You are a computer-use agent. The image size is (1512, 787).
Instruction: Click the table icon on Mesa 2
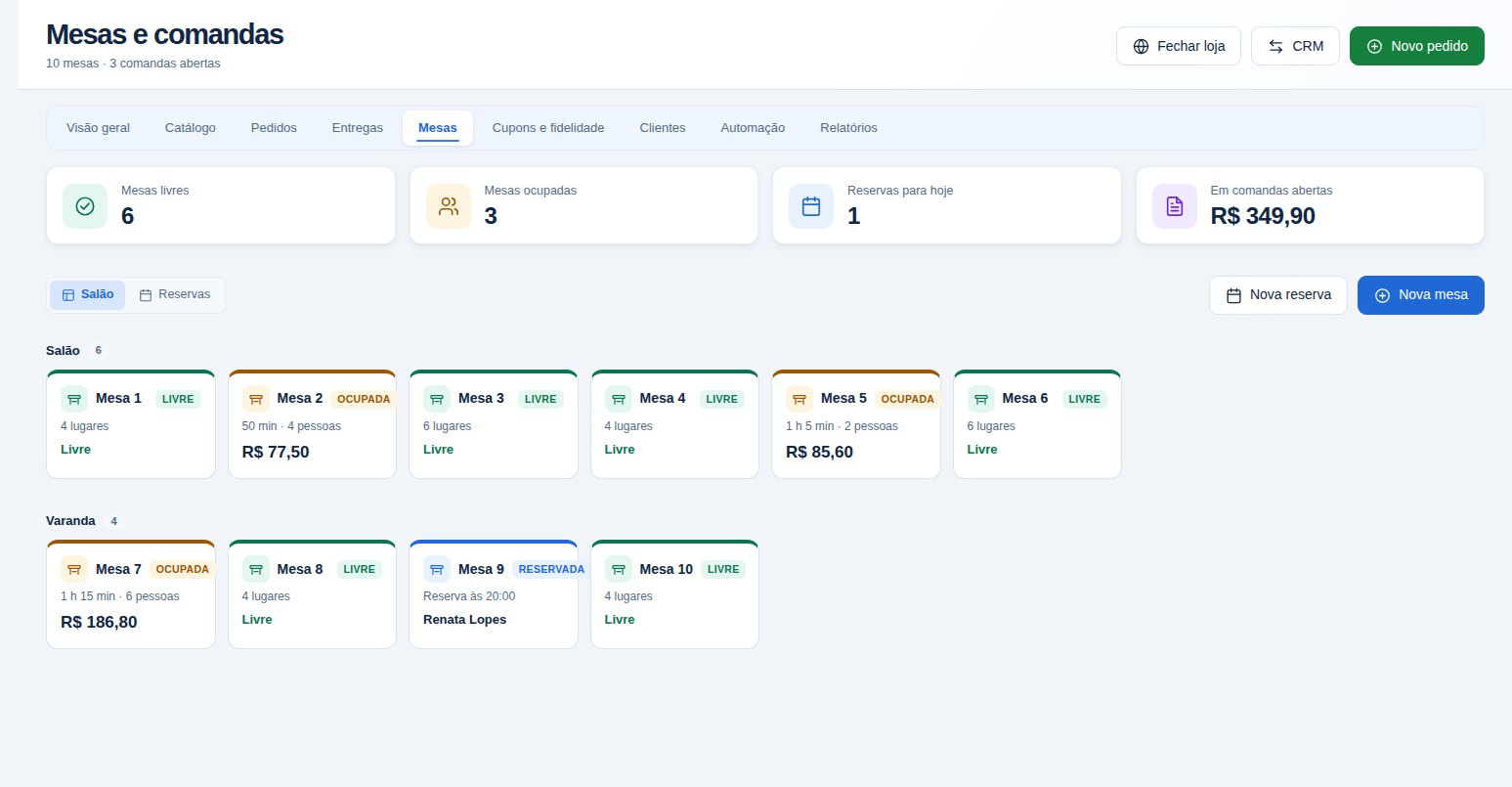(256, 399)
